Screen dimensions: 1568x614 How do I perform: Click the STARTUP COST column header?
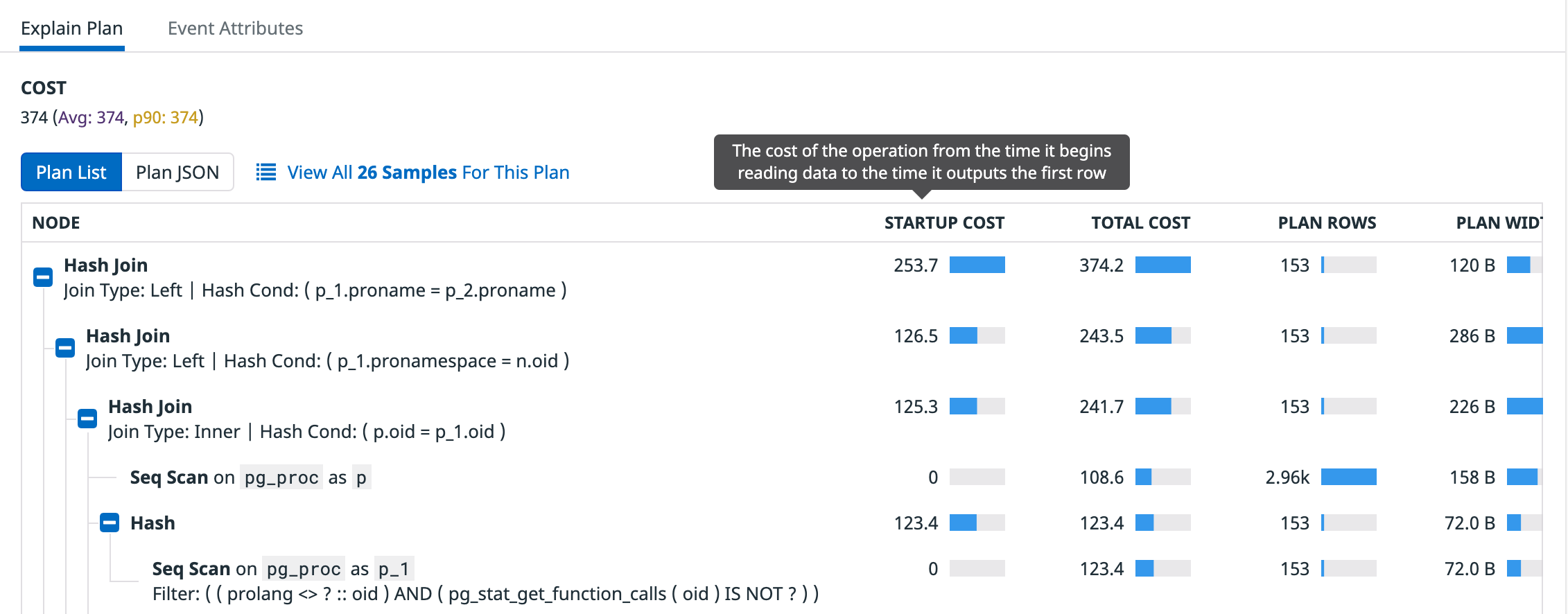(x=944, y=223)
